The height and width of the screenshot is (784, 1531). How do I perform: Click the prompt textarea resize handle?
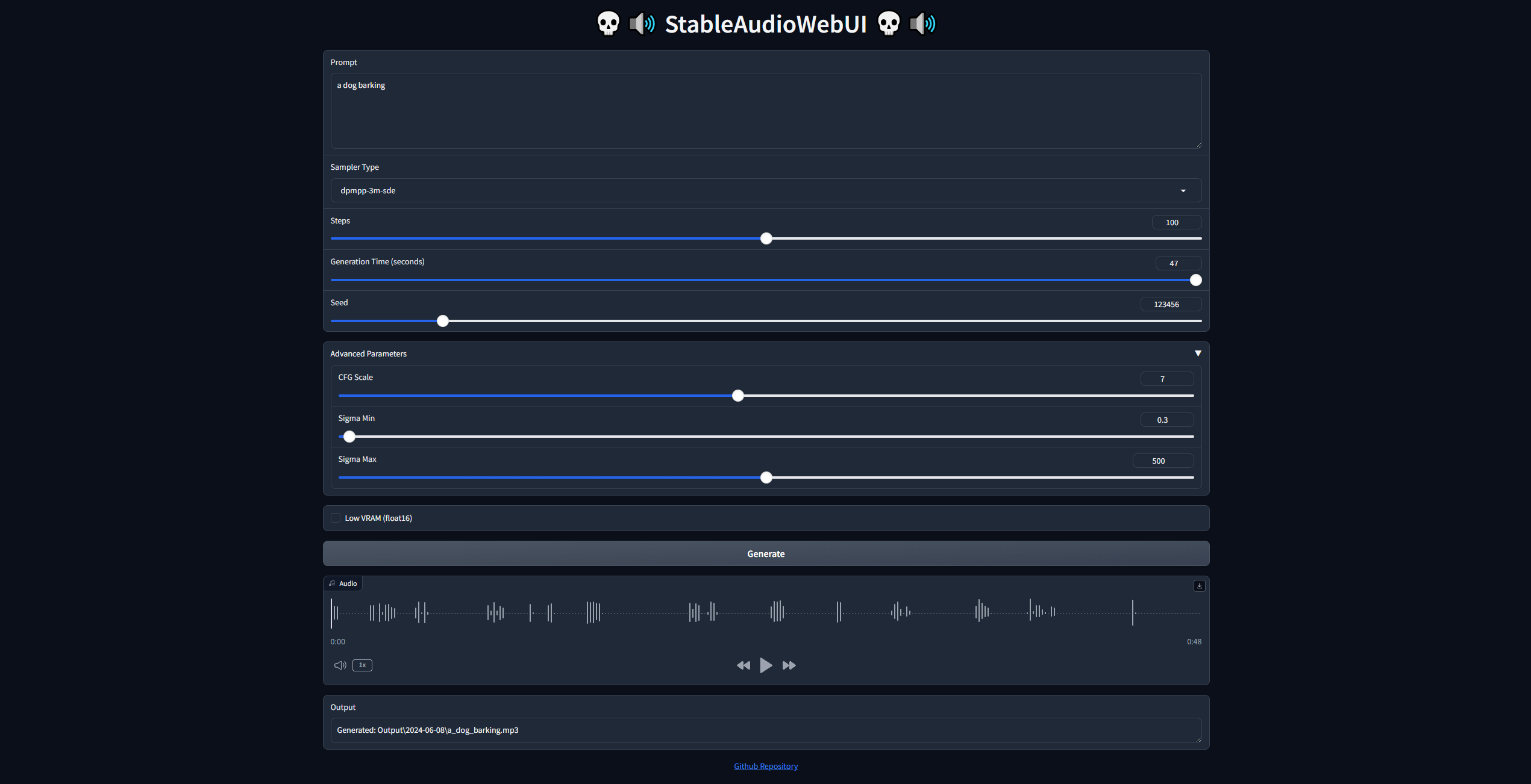coord(1198,145)
